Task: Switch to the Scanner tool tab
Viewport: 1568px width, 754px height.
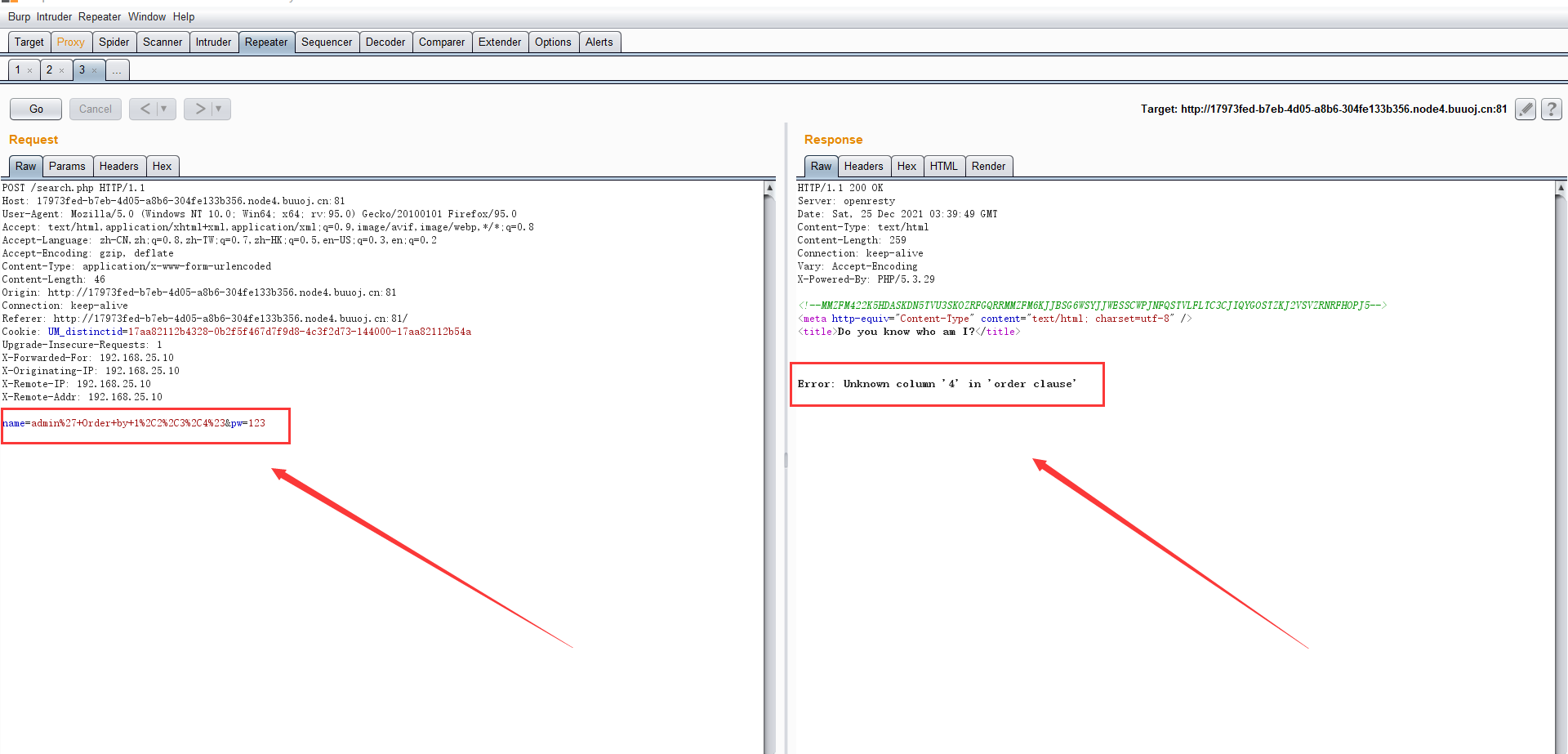Action: 163,42
